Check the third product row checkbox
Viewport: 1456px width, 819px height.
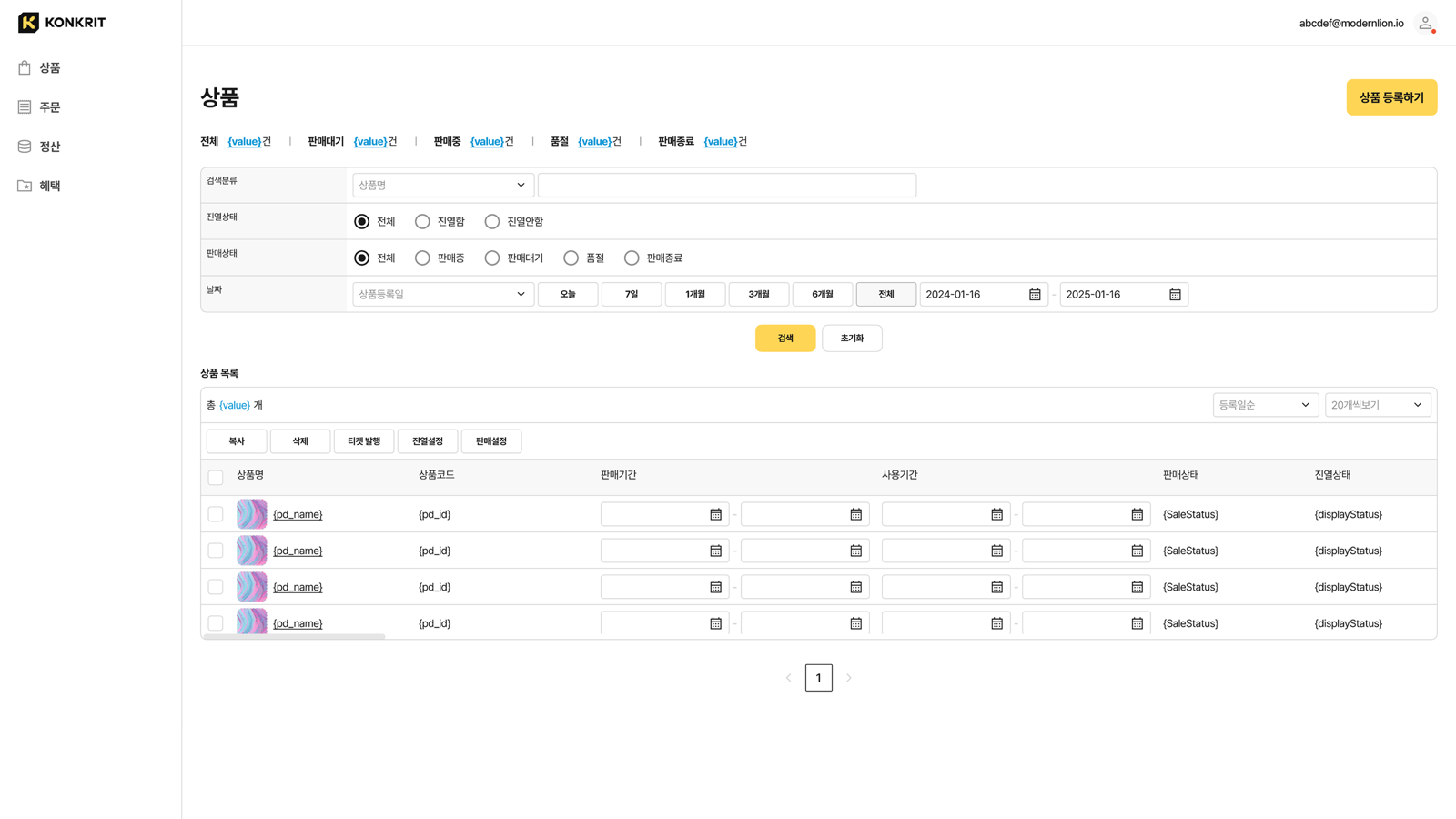click(216, 587)
